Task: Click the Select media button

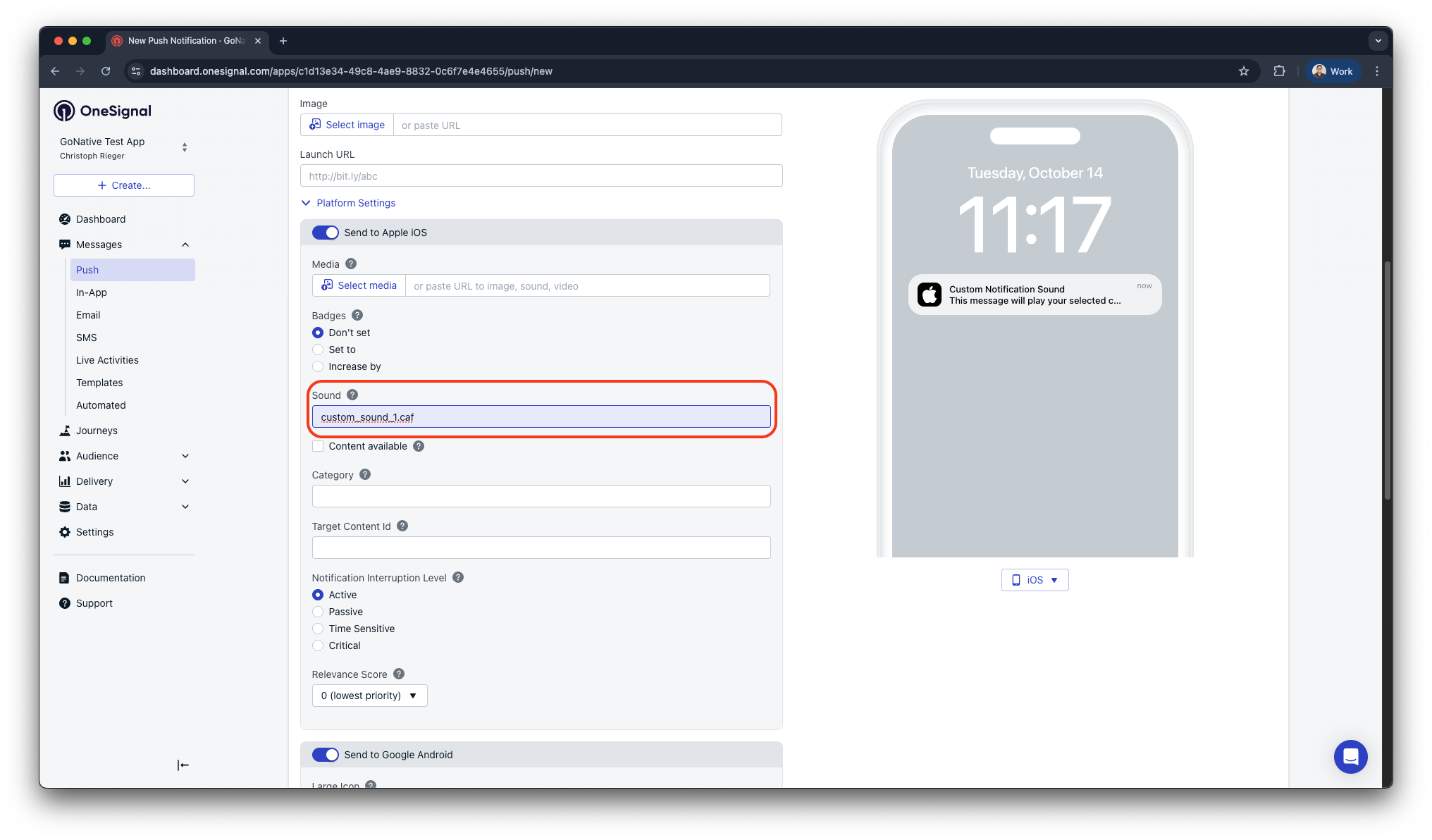Action: pos(359,285)
